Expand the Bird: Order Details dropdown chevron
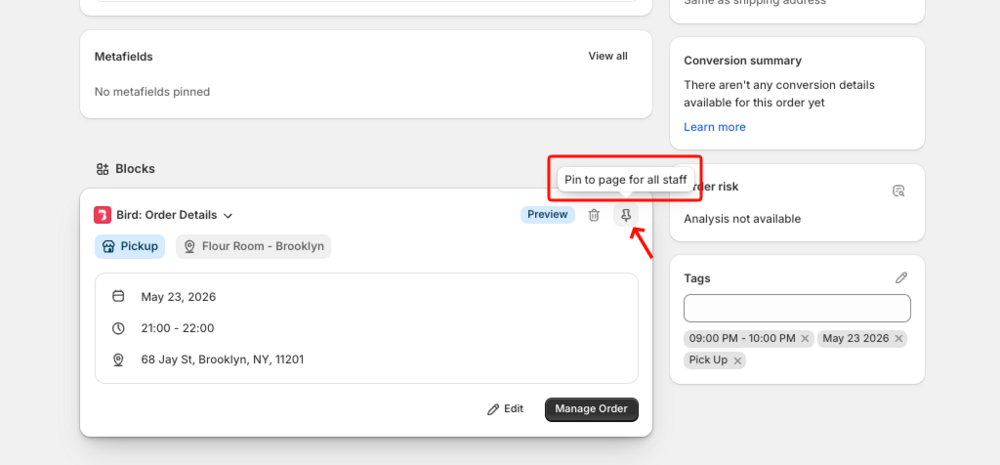Screen dimensions: 1000x465 [228, 216]
